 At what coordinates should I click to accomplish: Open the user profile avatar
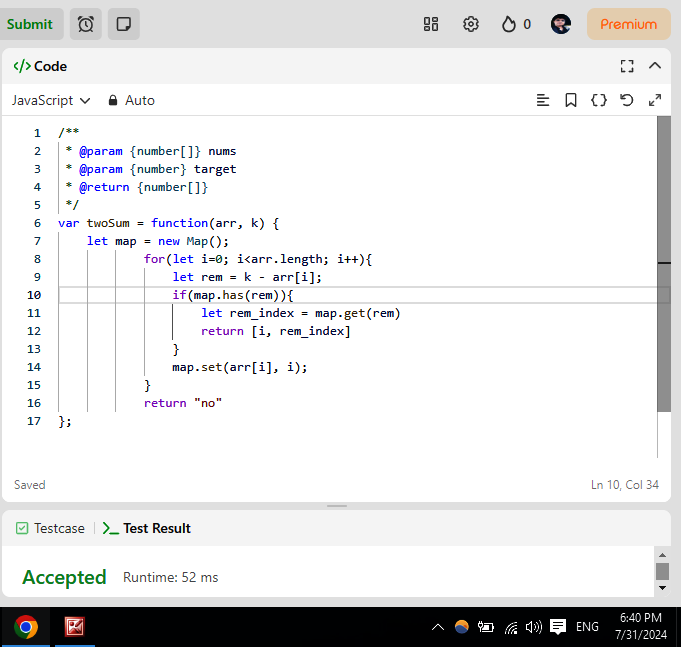tap(561, 24)
